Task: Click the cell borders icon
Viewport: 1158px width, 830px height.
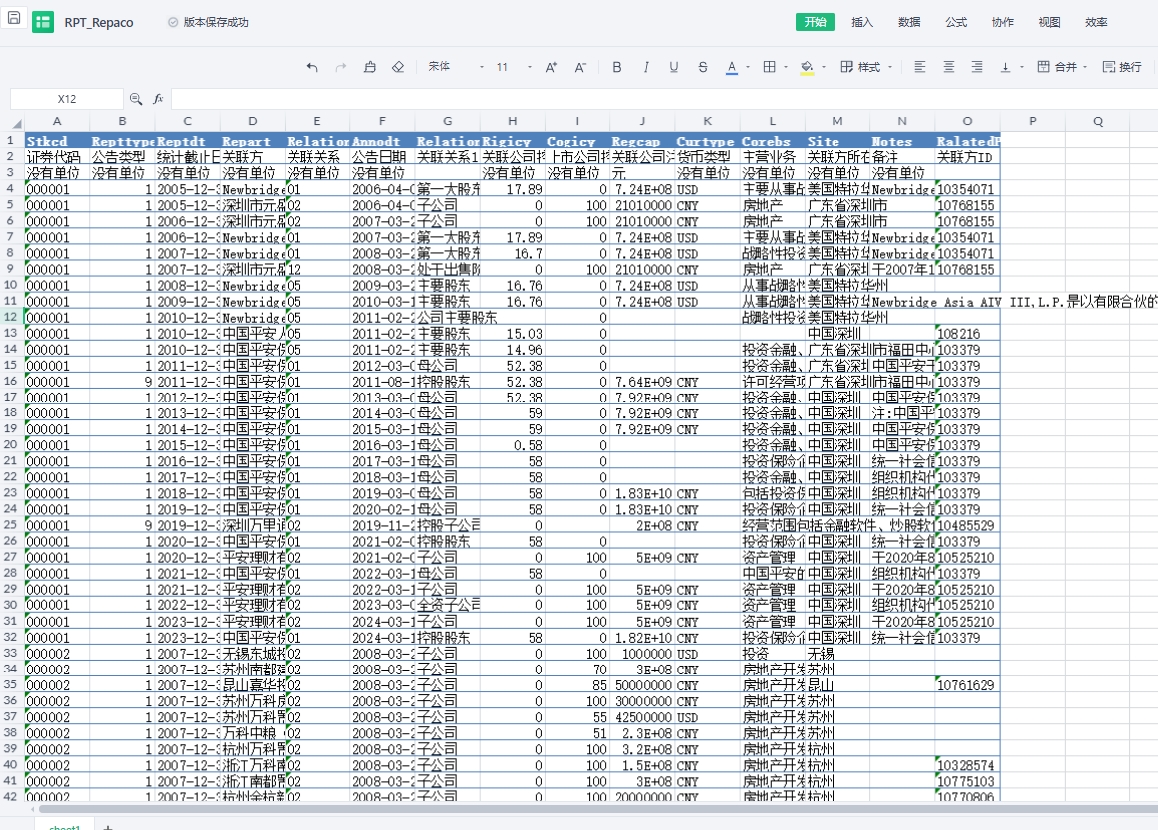Action: [x=770, y=67]
